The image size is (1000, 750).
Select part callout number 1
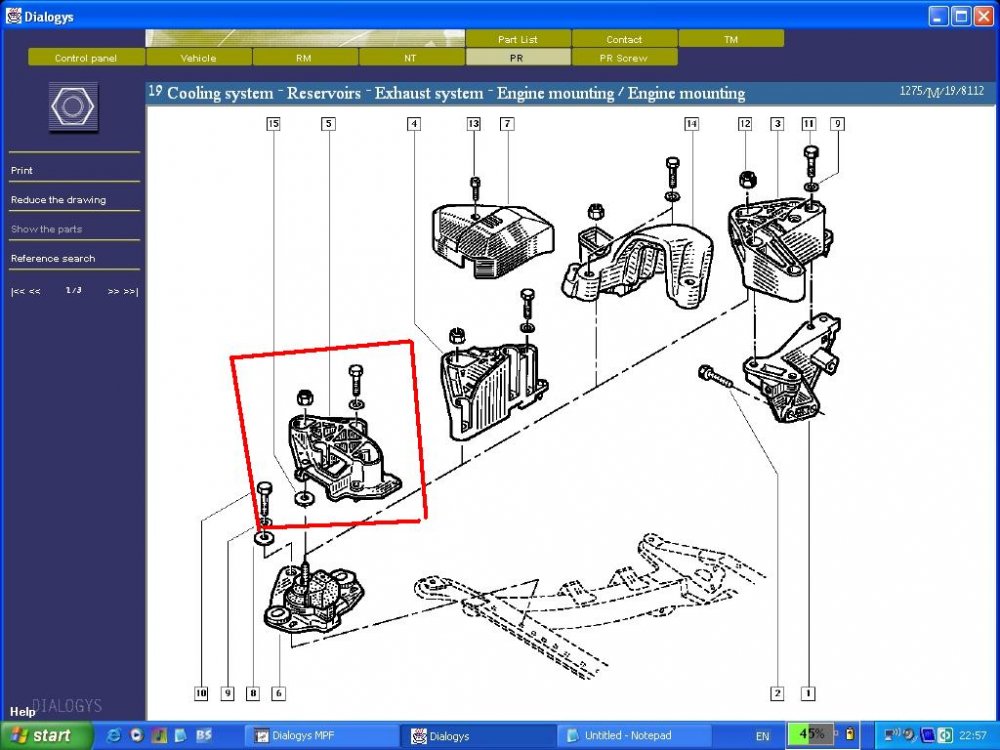click(x=808, y=693)
